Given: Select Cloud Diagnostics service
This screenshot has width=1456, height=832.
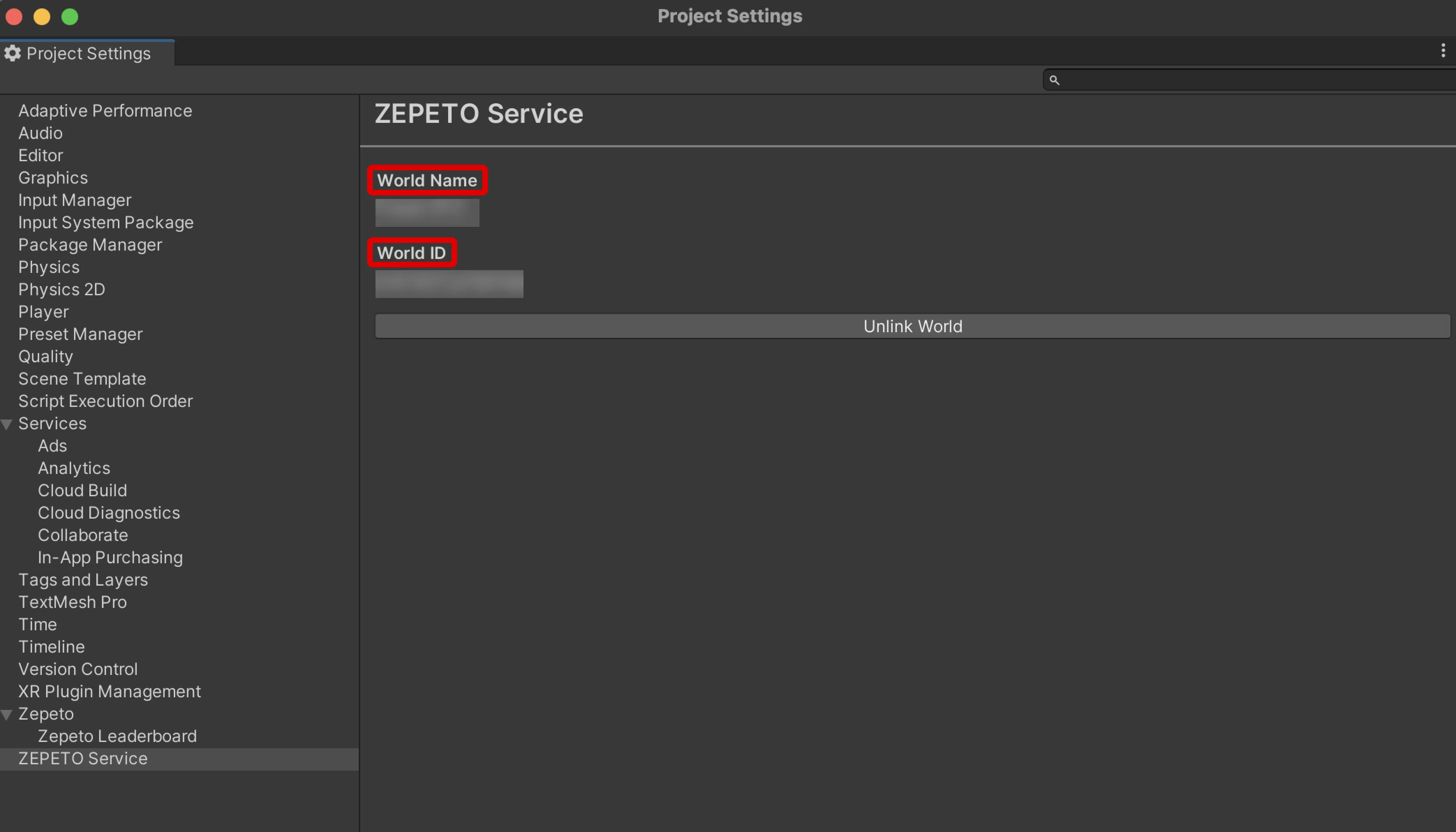Looking at the screenshot, I should click(109, 513).
